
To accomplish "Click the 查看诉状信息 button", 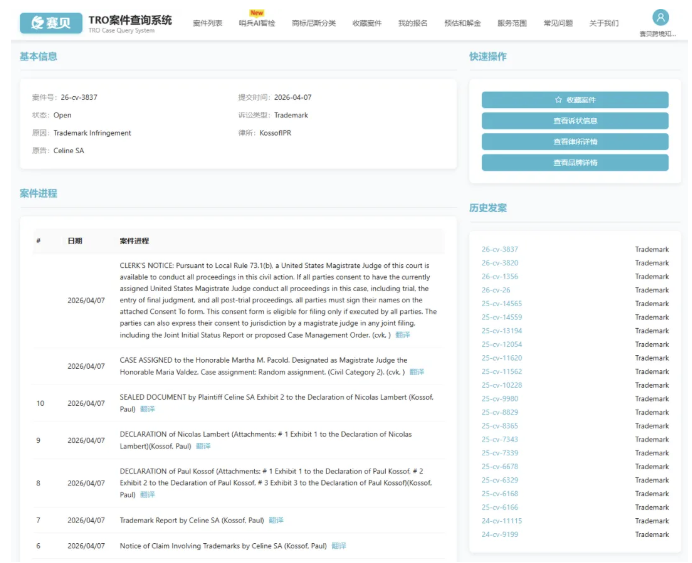I will (x=574, y=121).
